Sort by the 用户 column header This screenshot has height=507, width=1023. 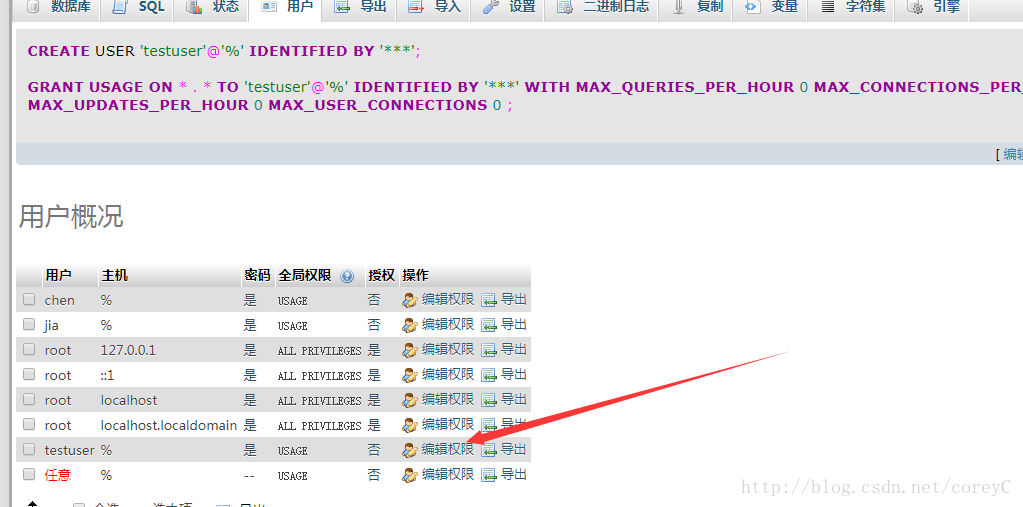[58, 275]
